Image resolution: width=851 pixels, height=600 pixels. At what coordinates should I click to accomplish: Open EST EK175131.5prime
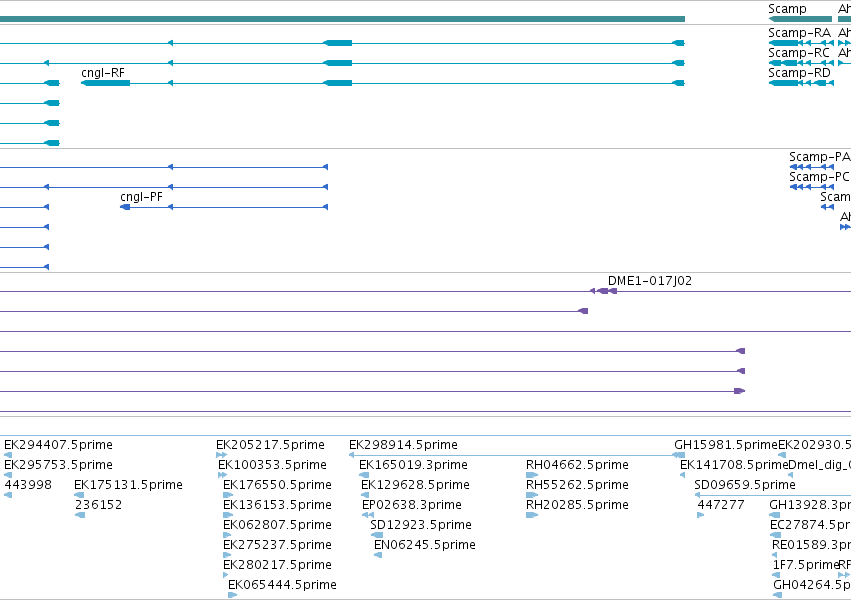click(128, 485)
